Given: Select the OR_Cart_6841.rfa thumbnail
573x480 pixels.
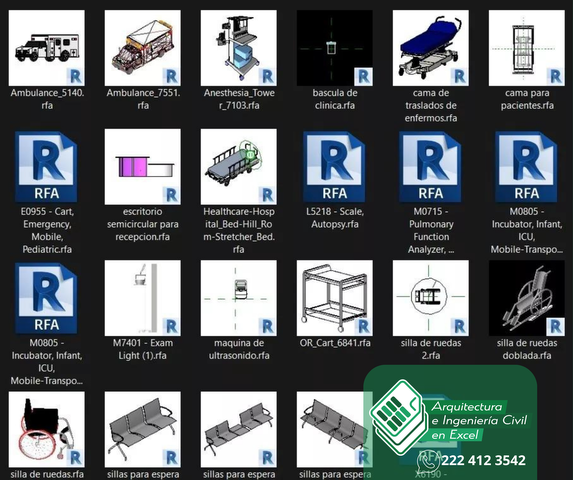Looking at the screenshot, I should (x=335, y=298).
